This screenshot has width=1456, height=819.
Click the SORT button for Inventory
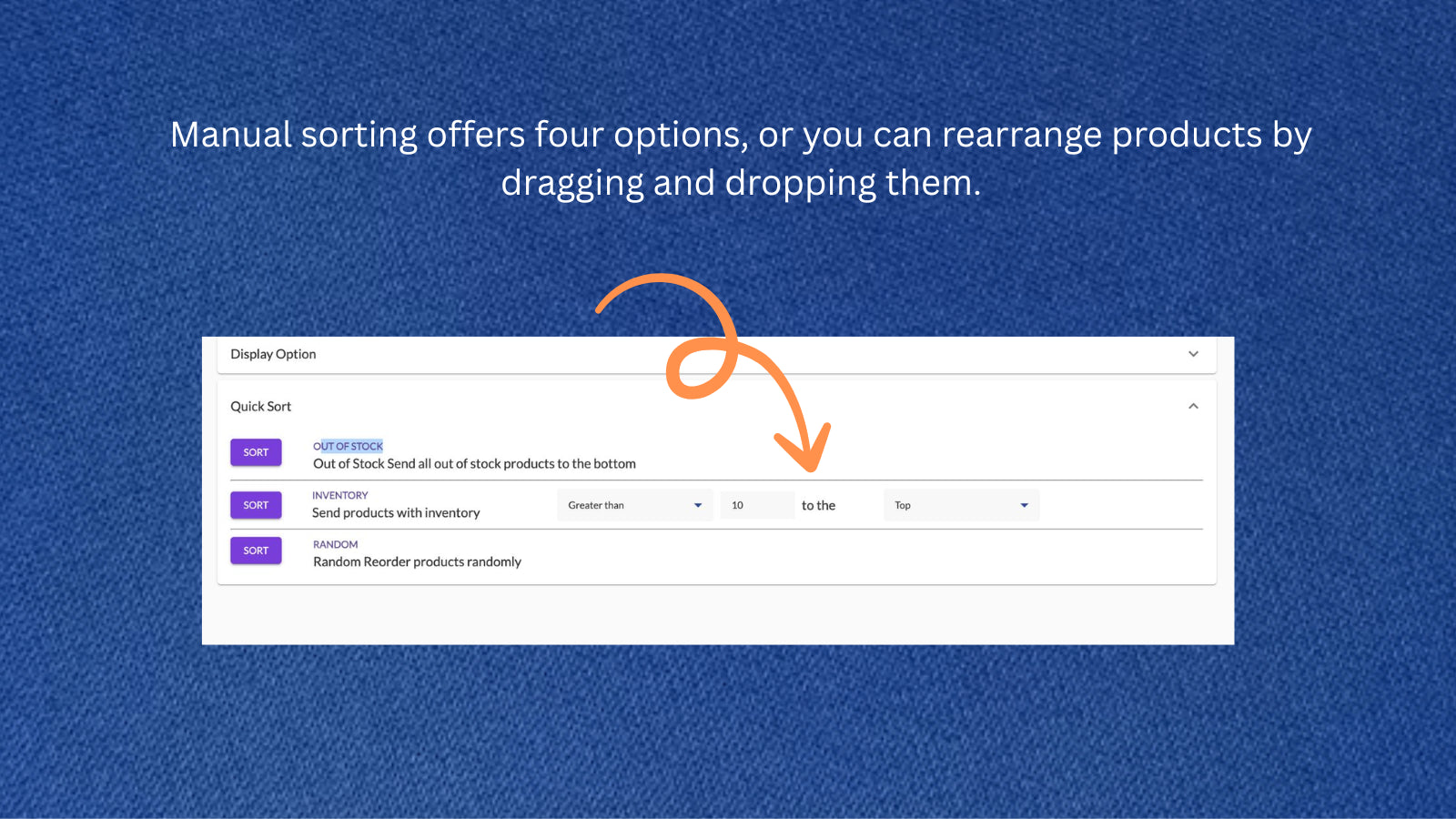click(256, 505)
